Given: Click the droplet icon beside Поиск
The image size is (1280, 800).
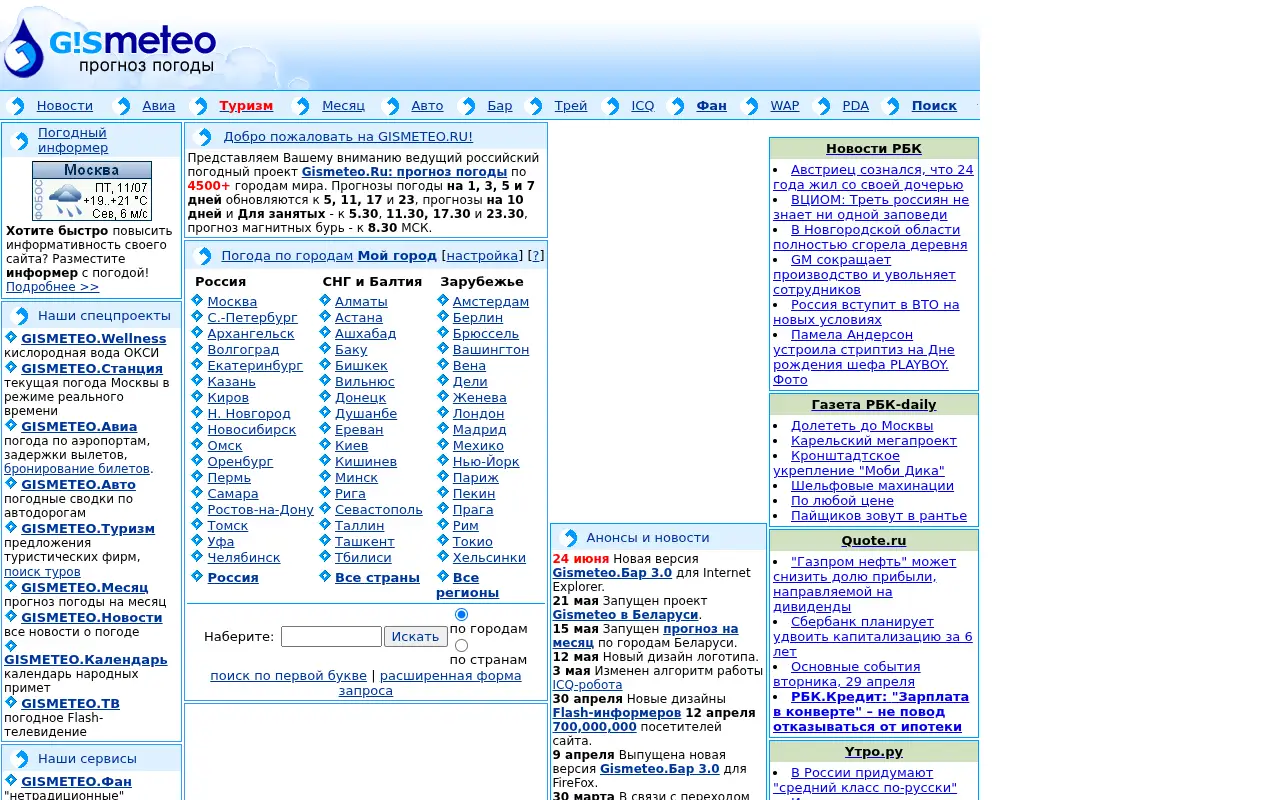Looking at the screenshot, I should (892, 106).
